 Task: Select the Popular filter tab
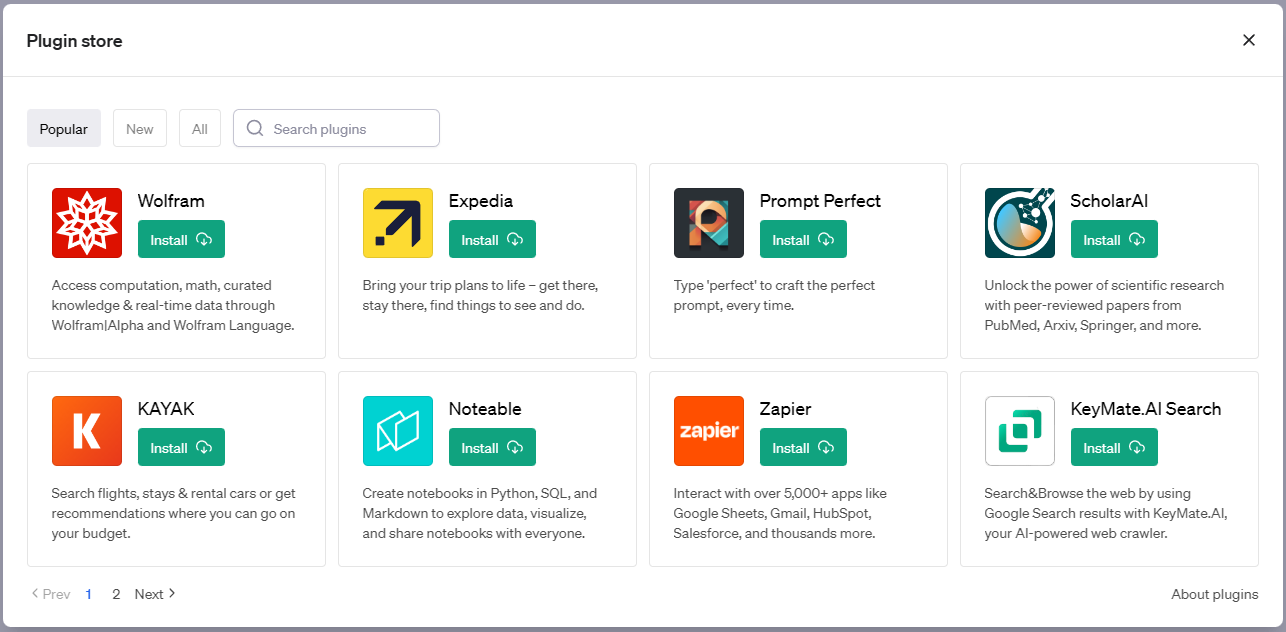pos(64,128)
